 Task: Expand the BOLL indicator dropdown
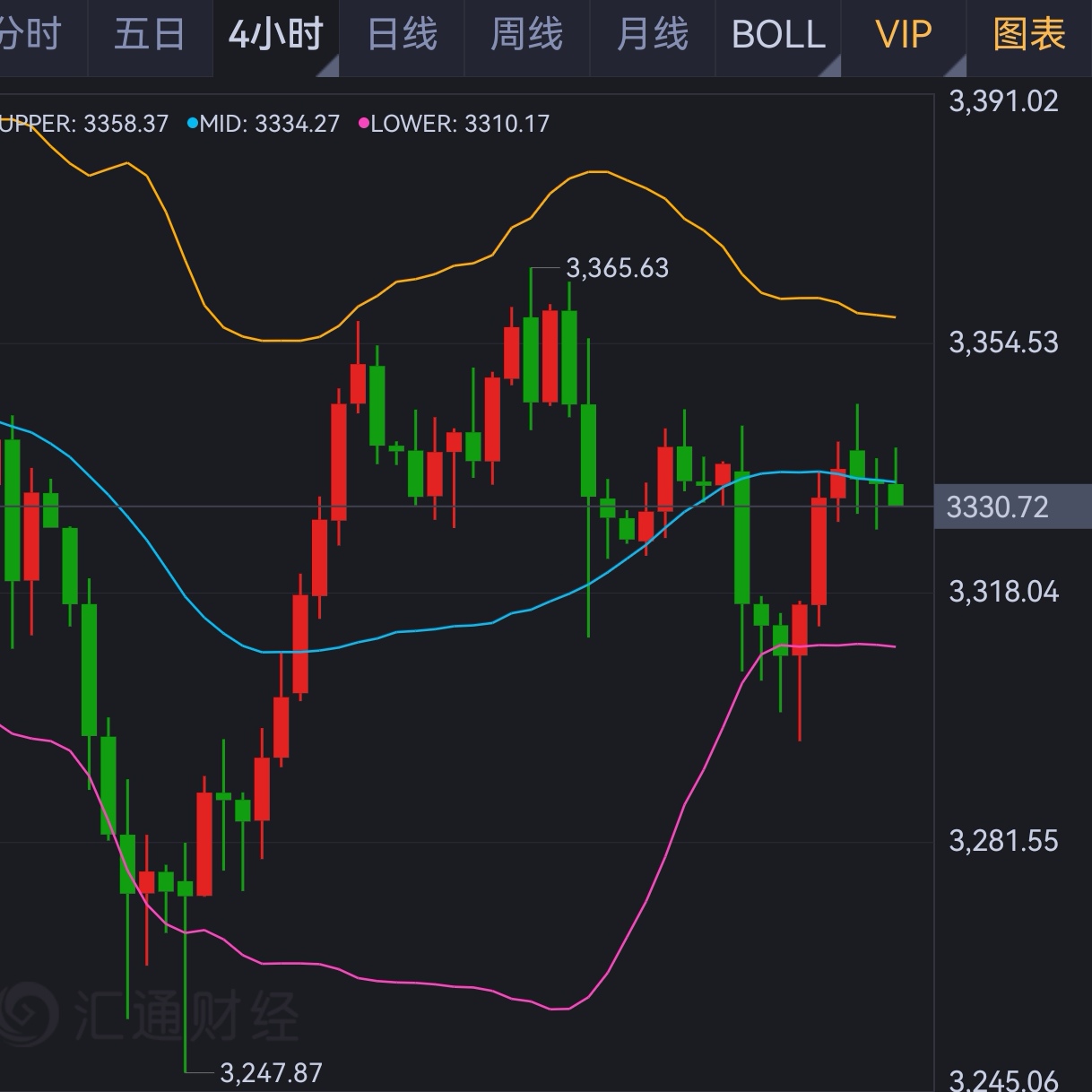[x=779, y=35]
